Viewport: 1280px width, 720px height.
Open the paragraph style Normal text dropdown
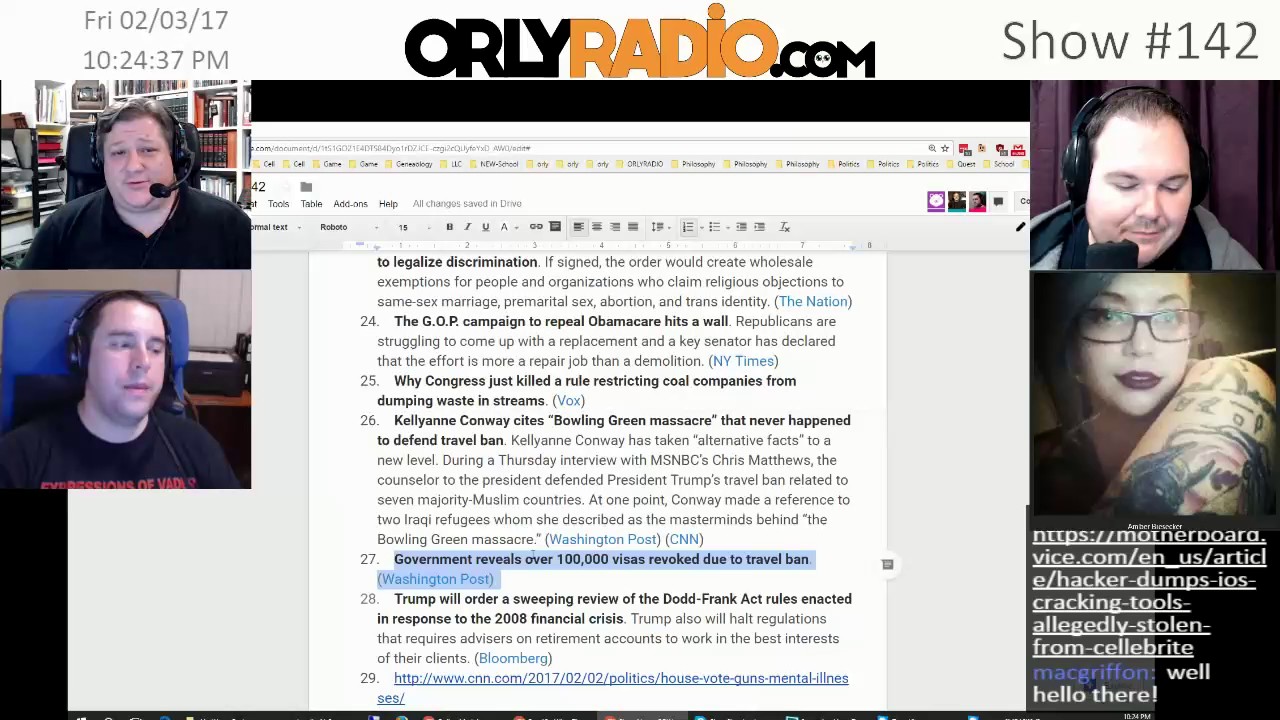(277, 227)
